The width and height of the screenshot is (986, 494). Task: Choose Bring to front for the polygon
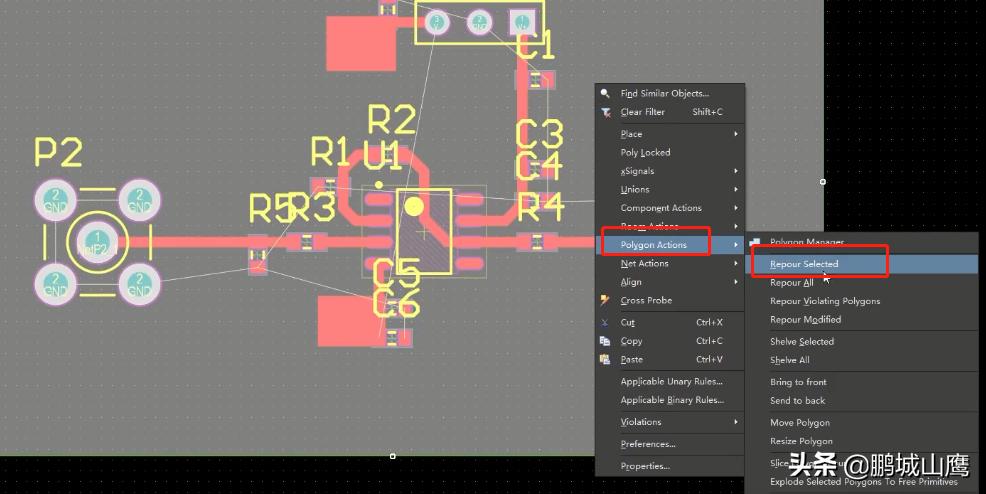[798, 382]
